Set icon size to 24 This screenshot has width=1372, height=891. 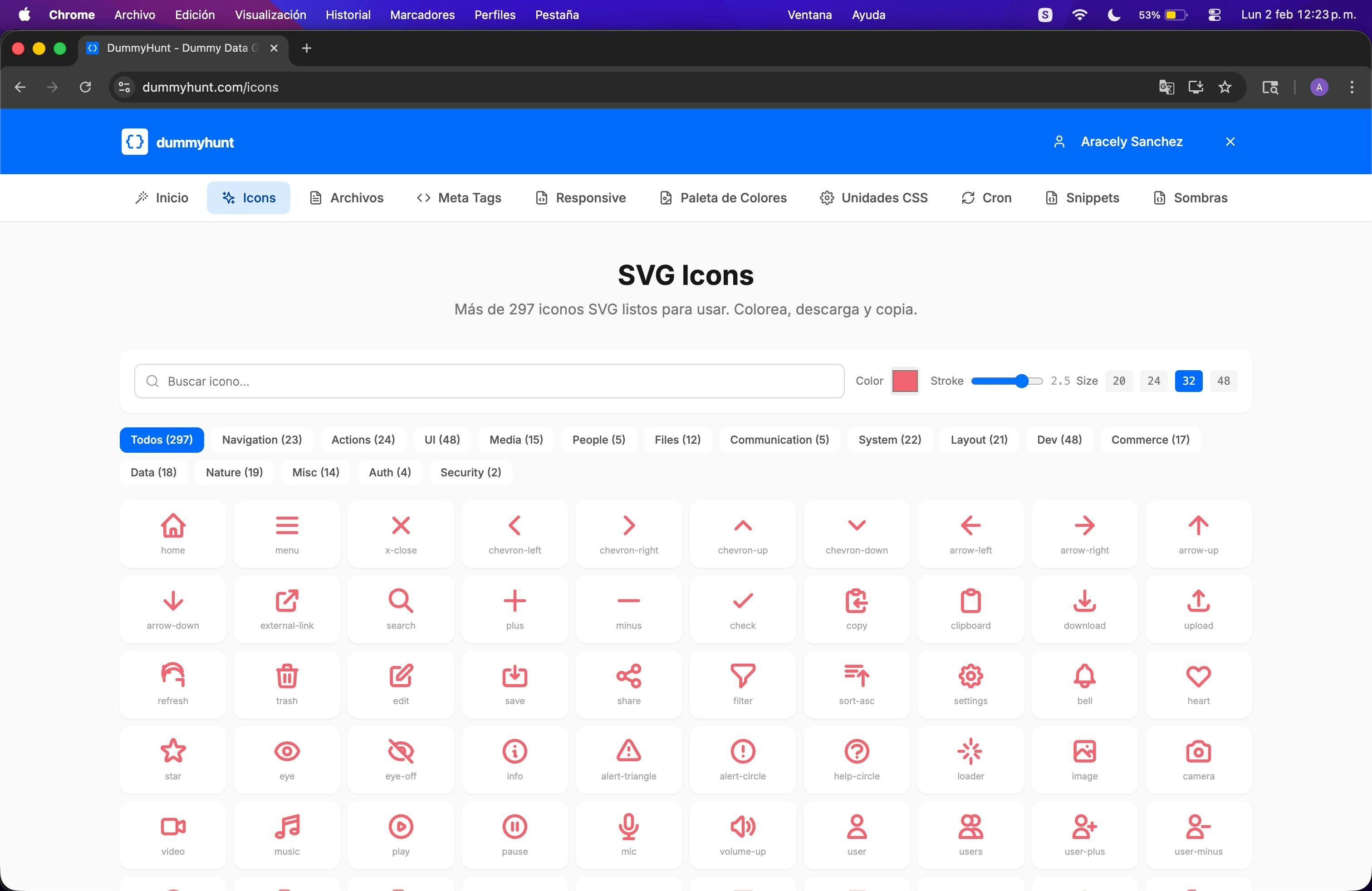pyautogui.click(x=1153, y=381)
